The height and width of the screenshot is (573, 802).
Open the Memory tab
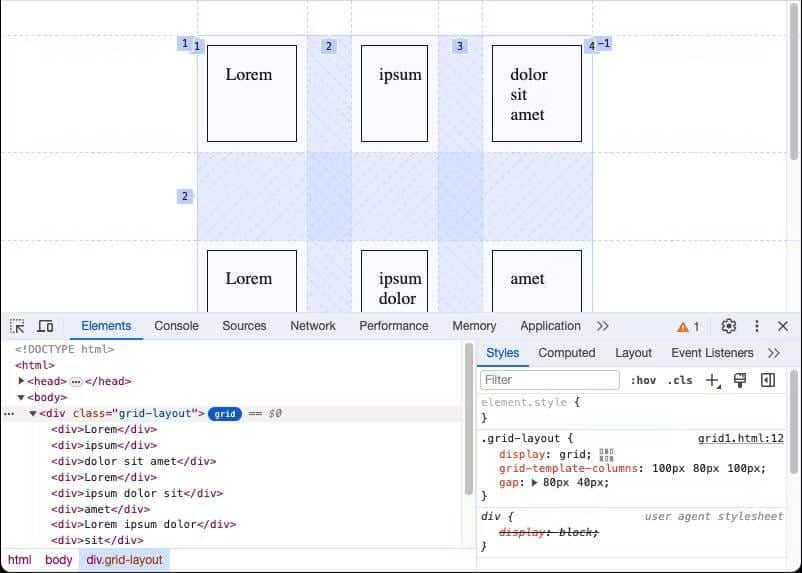tap(474, 326)
